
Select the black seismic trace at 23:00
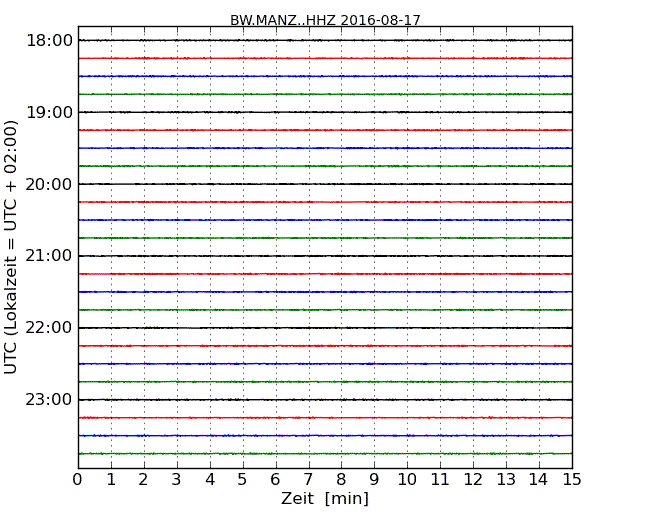coord(325,400)
